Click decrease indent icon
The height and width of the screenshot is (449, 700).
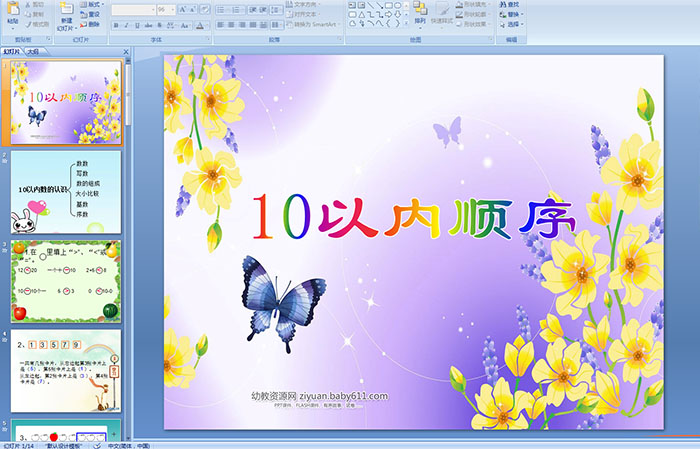253,10
